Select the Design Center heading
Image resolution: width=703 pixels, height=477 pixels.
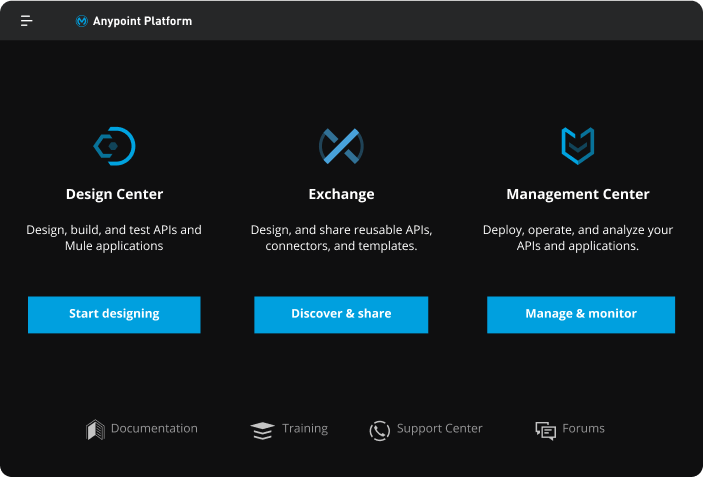[x=114, y=194]
